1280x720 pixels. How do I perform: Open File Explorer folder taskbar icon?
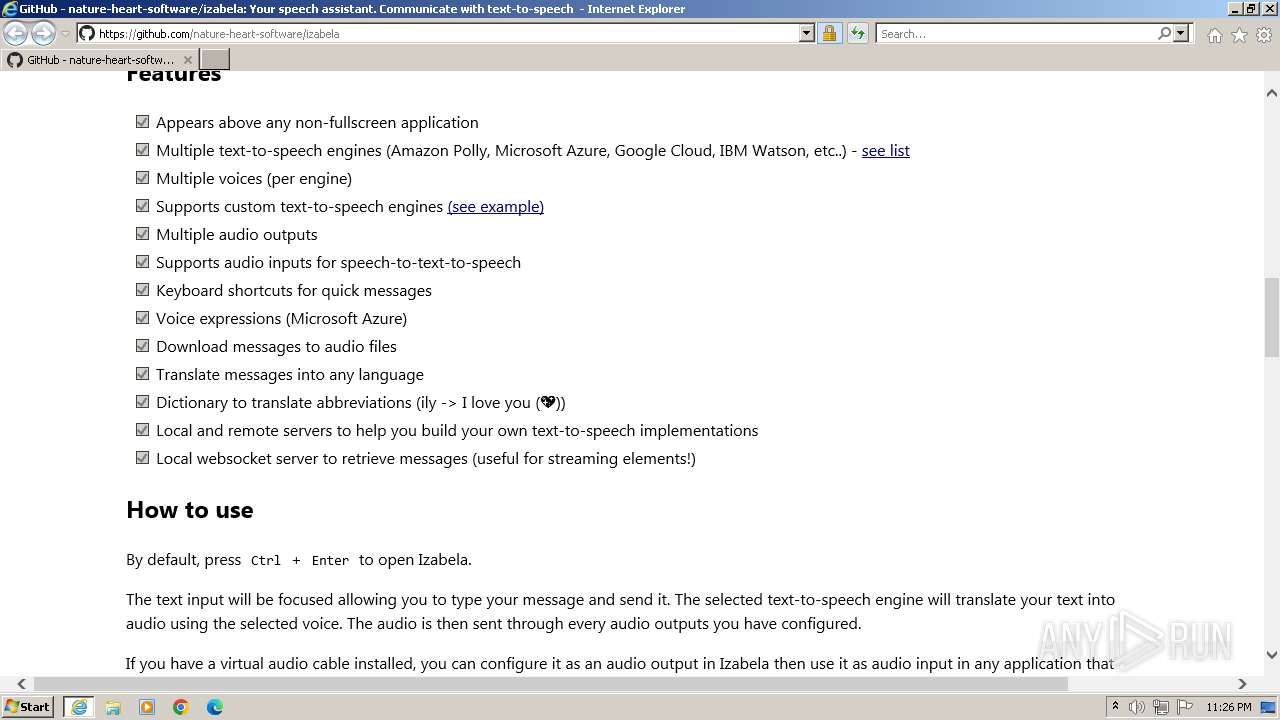(113, 707)
